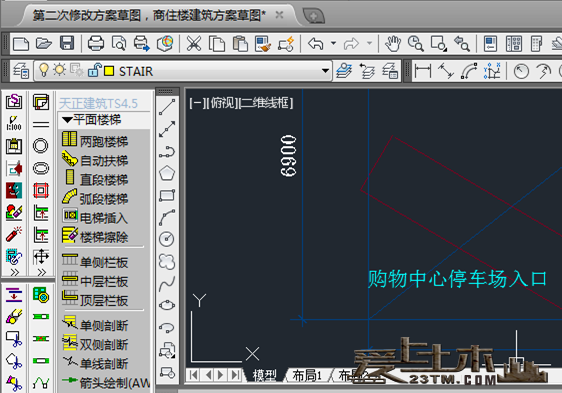Click the [俯视] view control label
Screen dimensions: 562x393
[222, 103]
